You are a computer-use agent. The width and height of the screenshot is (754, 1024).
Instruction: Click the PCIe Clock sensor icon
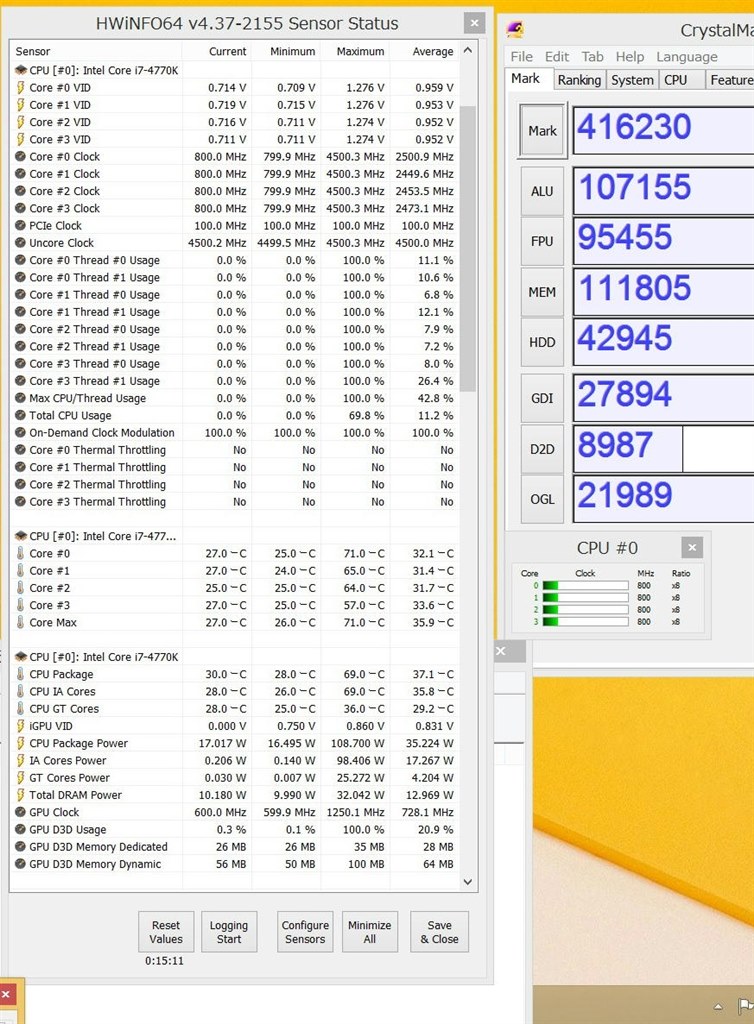tap(20, 226)
